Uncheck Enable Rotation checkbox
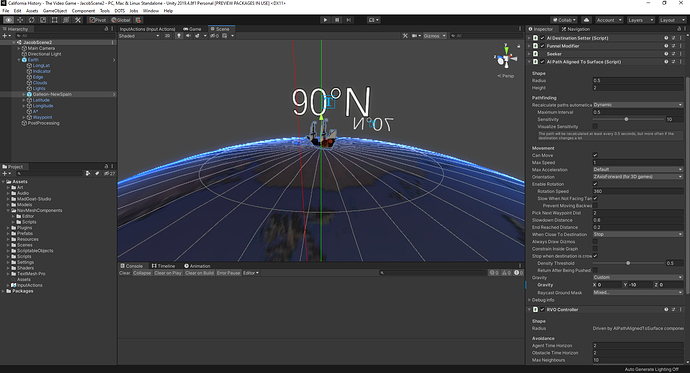690x373 pixels. click(x=595, y=184)
